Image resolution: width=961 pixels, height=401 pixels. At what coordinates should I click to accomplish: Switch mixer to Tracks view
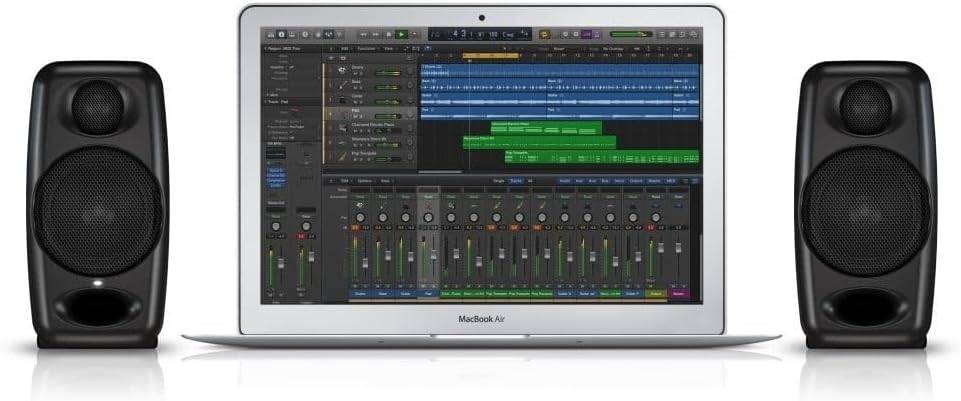[x=516, y=180]
